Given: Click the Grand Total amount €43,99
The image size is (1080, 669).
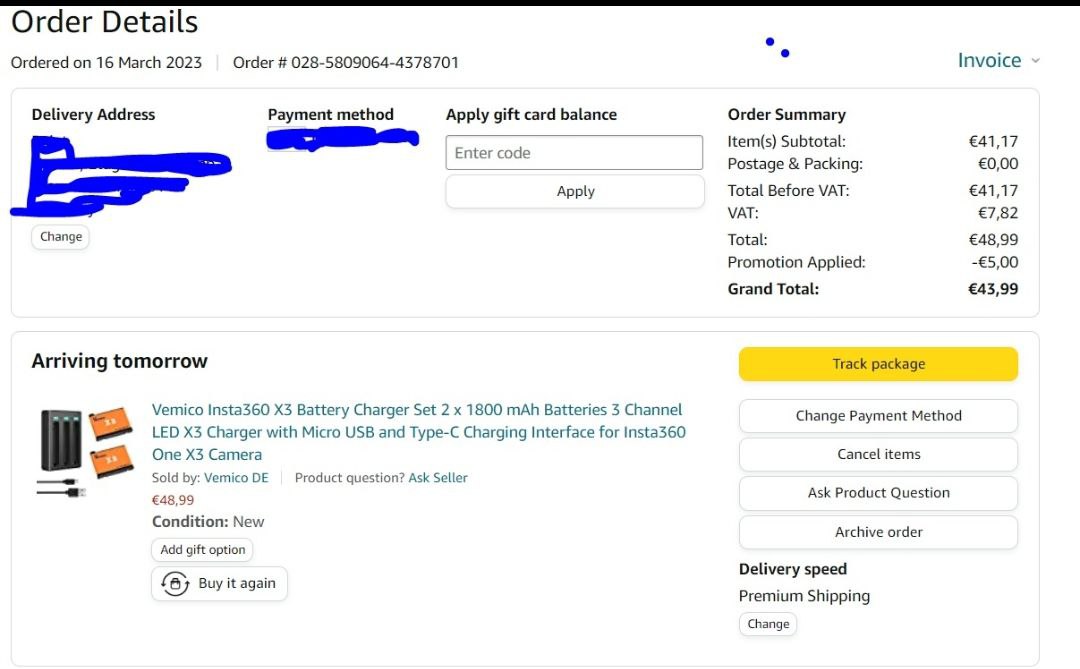Looking at the screenshot, I should [993, 289].
